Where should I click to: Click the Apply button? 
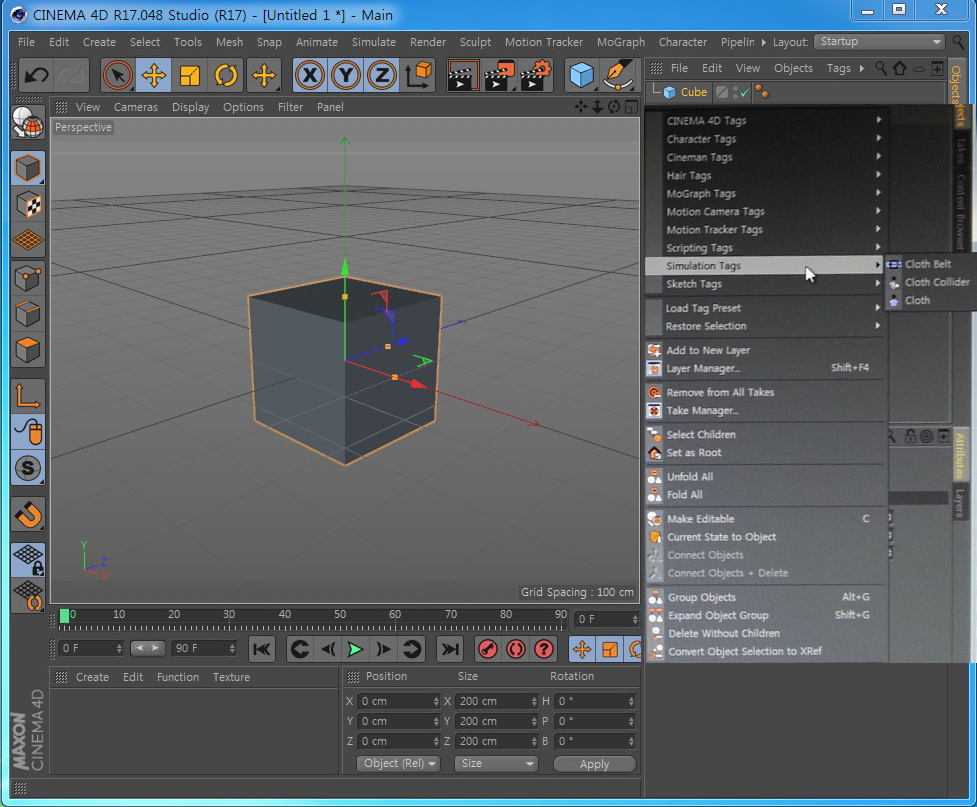pos(594,764)
